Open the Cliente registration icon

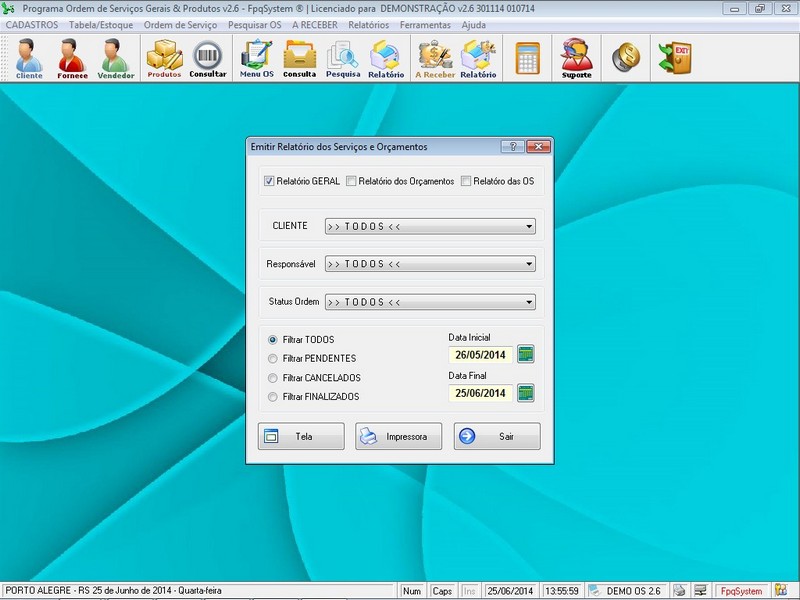(x=29, y=58)
